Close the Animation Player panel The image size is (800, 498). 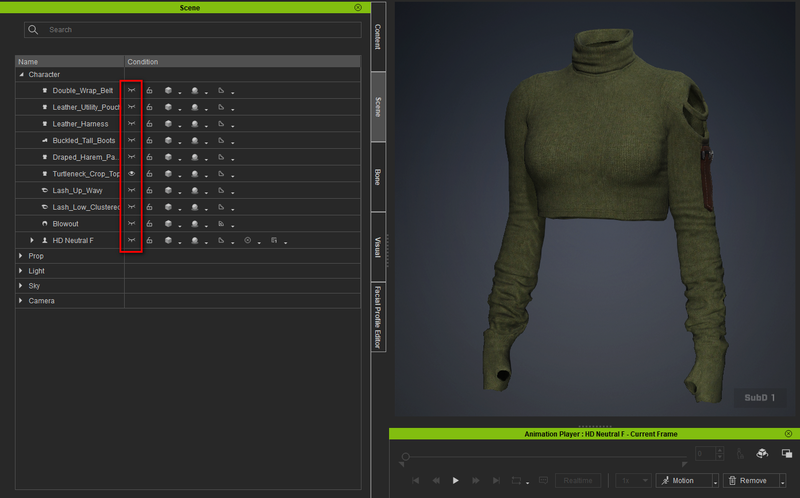[788, 434]
